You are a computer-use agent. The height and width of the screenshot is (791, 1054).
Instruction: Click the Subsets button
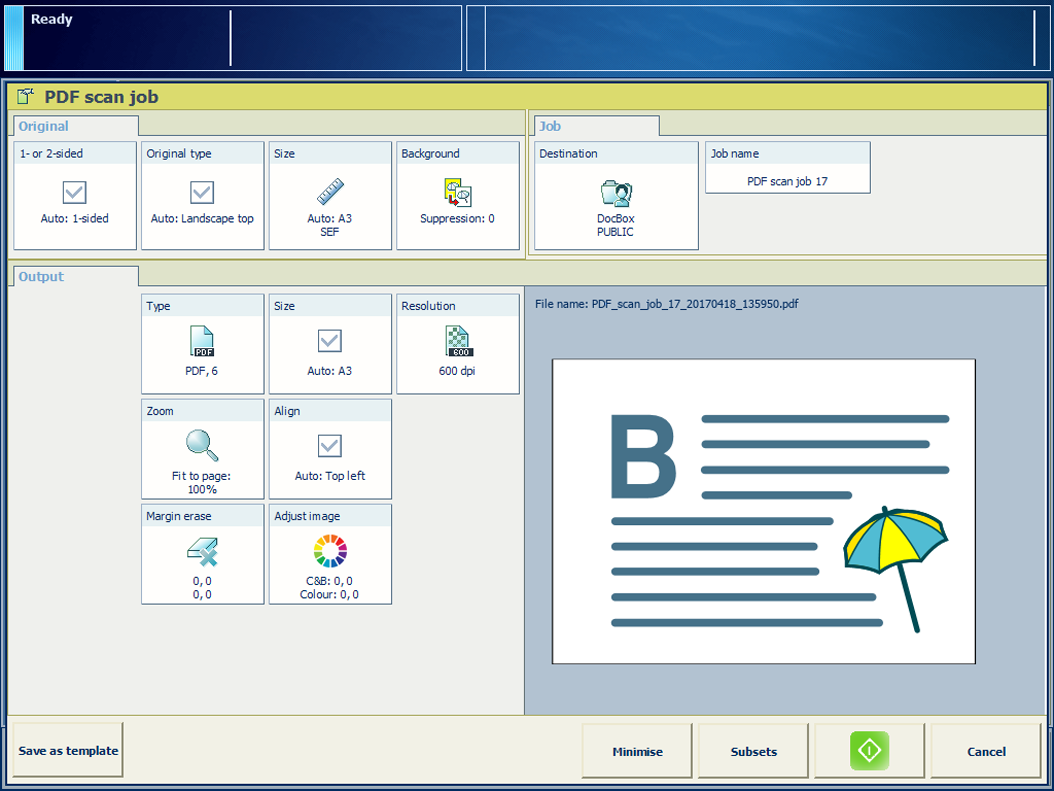753,751
